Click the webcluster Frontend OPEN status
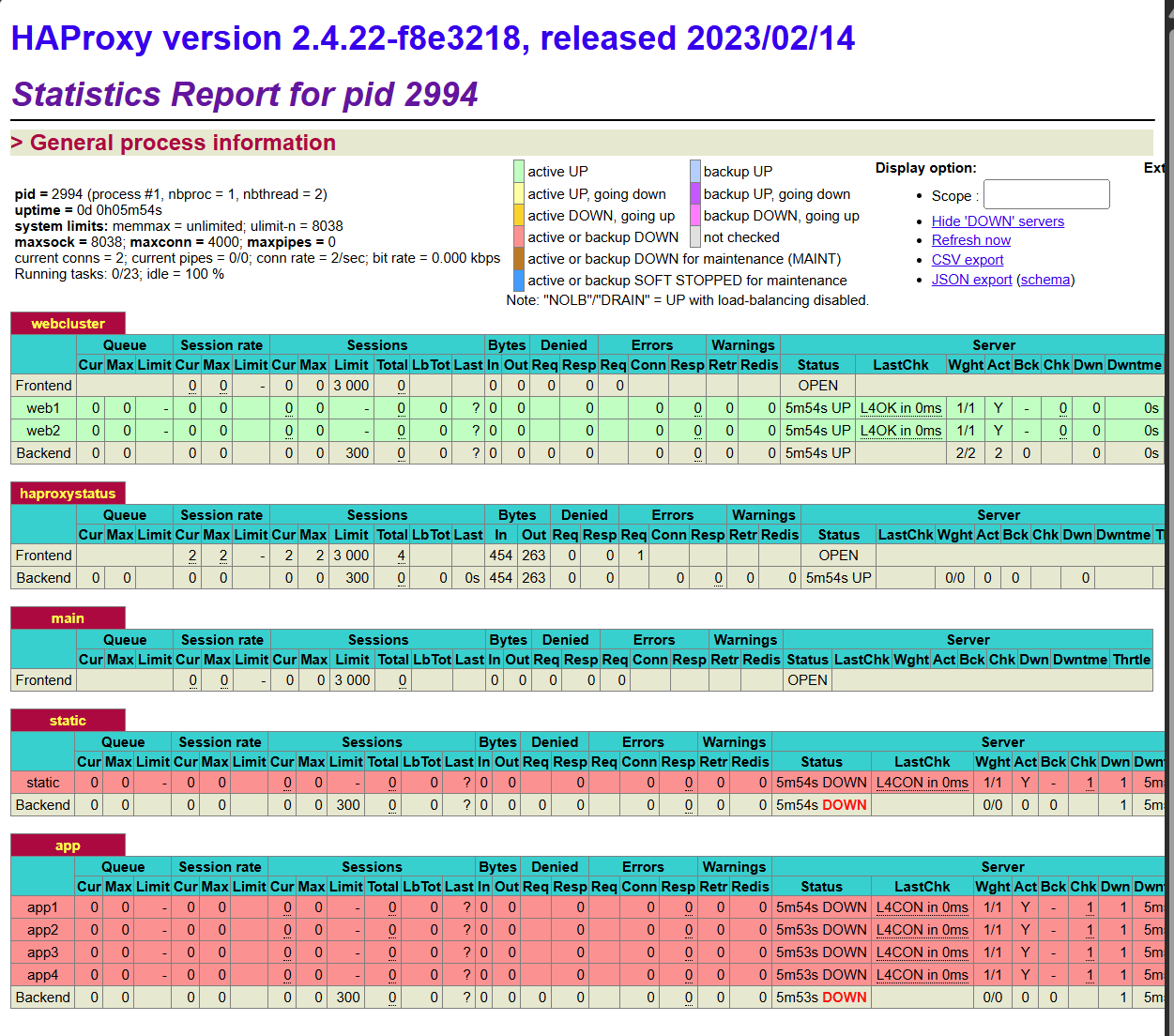 click(x=818, y=386)
